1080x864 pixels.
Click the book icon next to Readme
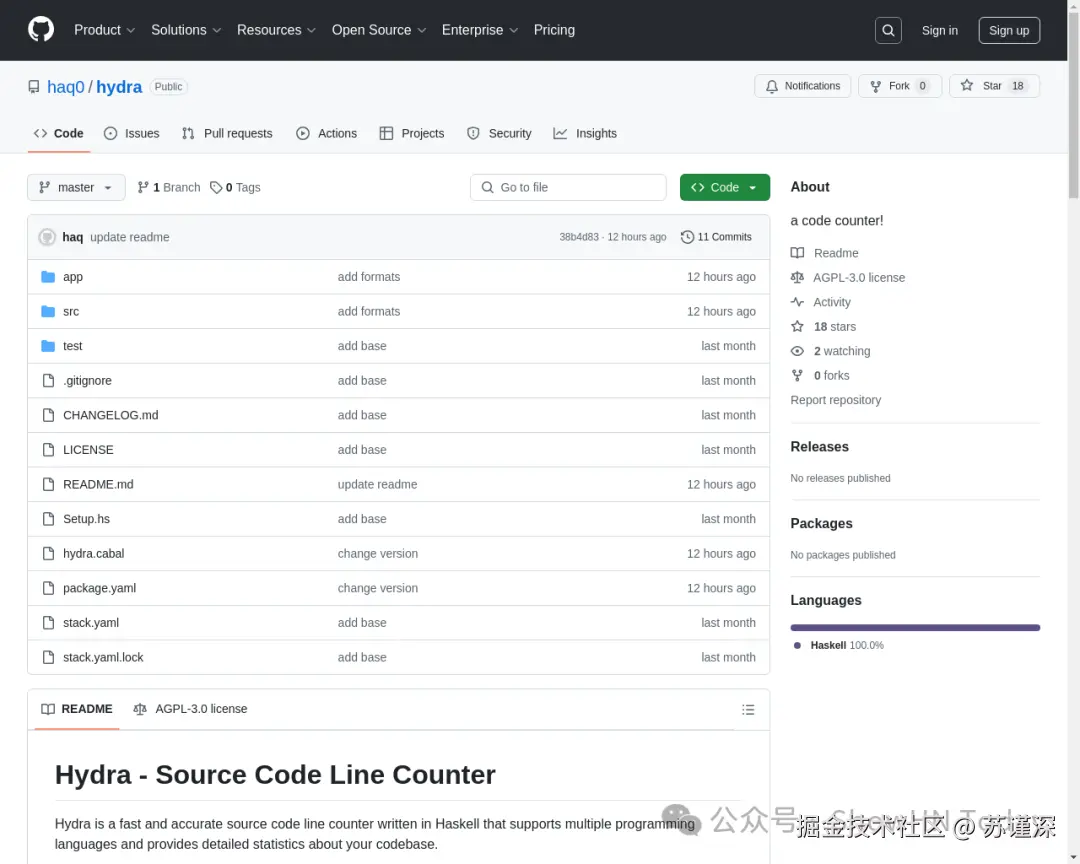(797, 253)
